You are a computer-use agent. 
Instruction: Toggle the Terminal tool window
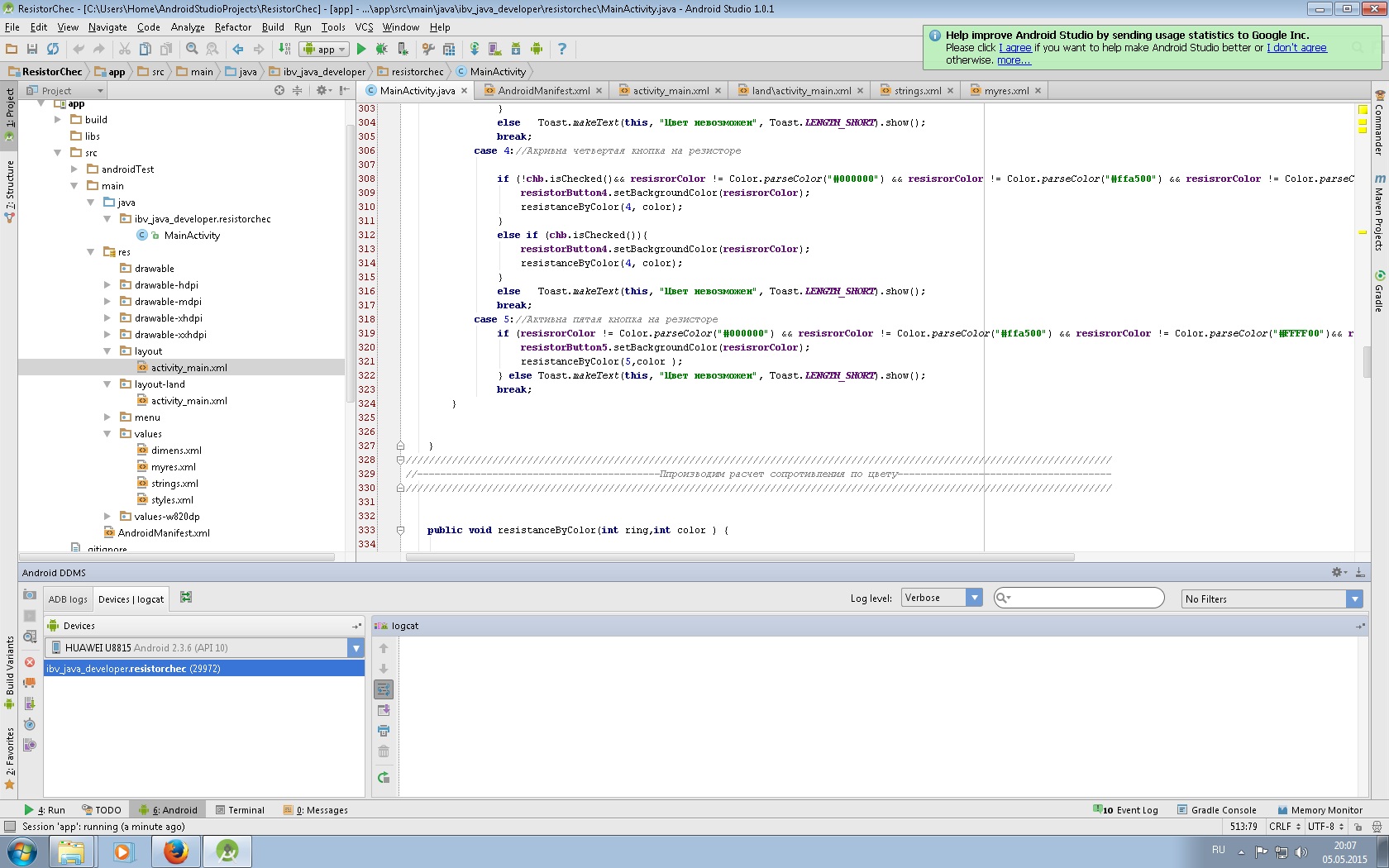tap(240, 810)
